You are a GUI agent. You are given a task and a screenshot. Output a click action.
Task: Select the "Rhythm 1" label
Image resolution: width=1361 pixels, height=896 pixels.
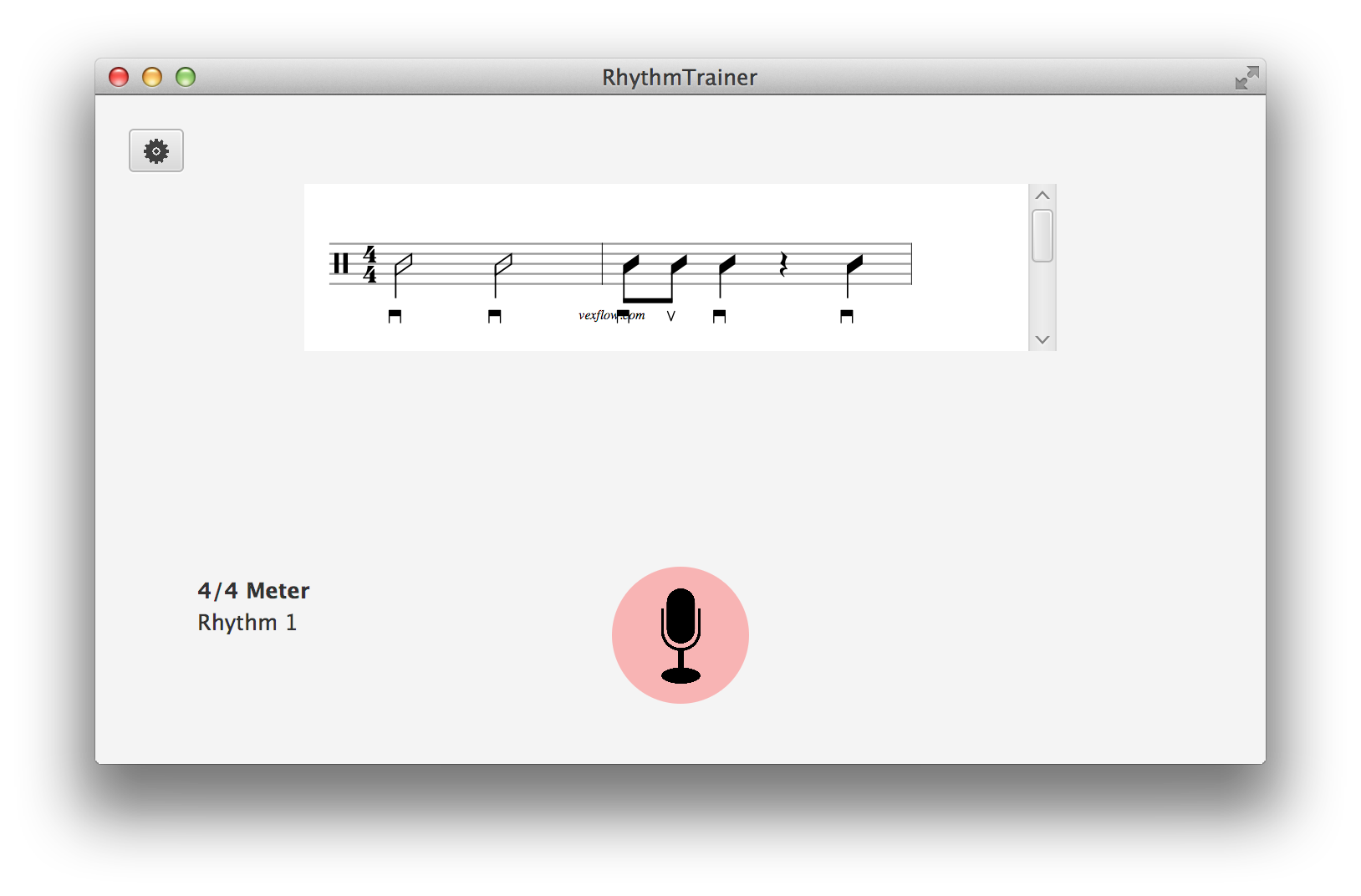[247, 623]
